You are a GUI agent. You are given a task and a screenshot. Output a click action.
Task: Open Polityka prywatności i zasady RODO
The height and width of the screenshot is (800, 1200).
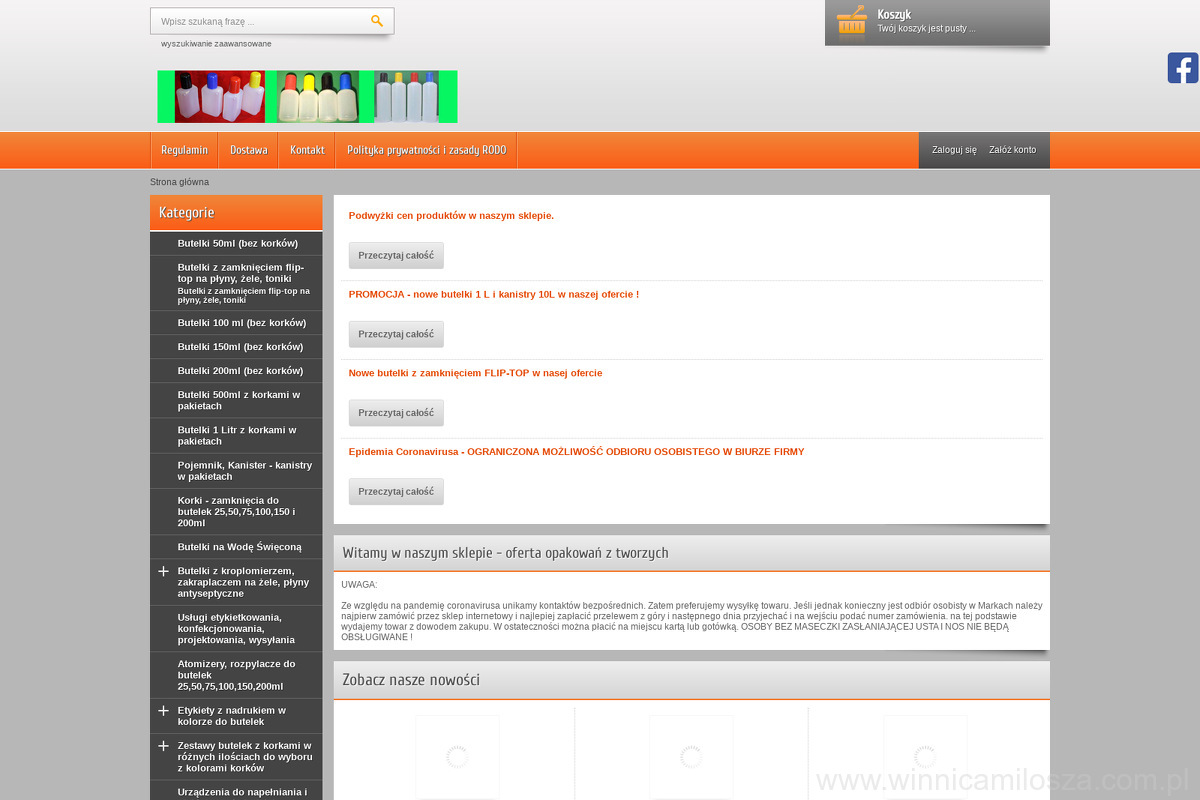(426, 150)
